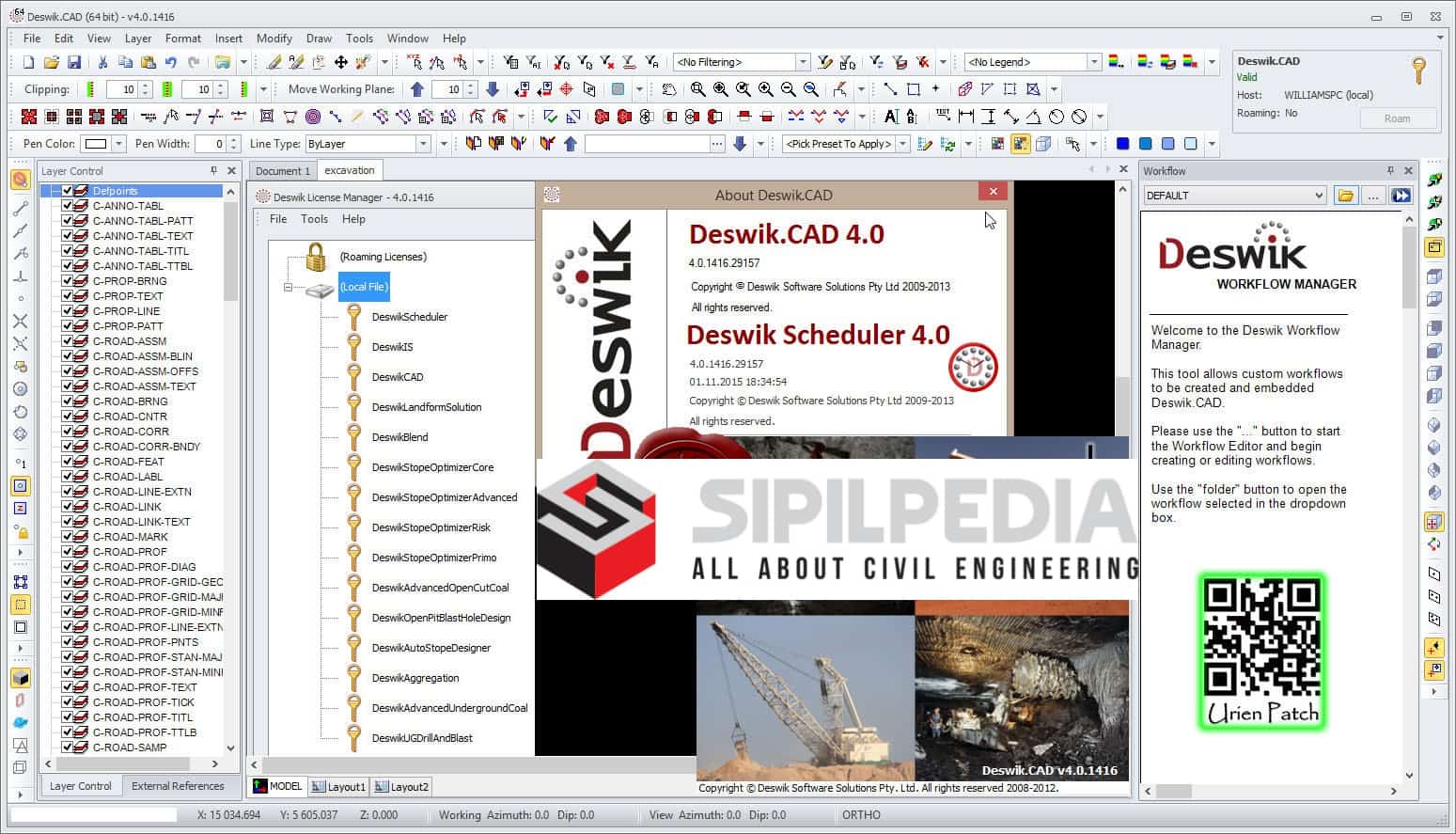
Task: Open the No Filtering dropdown
Action: point(803,62)
